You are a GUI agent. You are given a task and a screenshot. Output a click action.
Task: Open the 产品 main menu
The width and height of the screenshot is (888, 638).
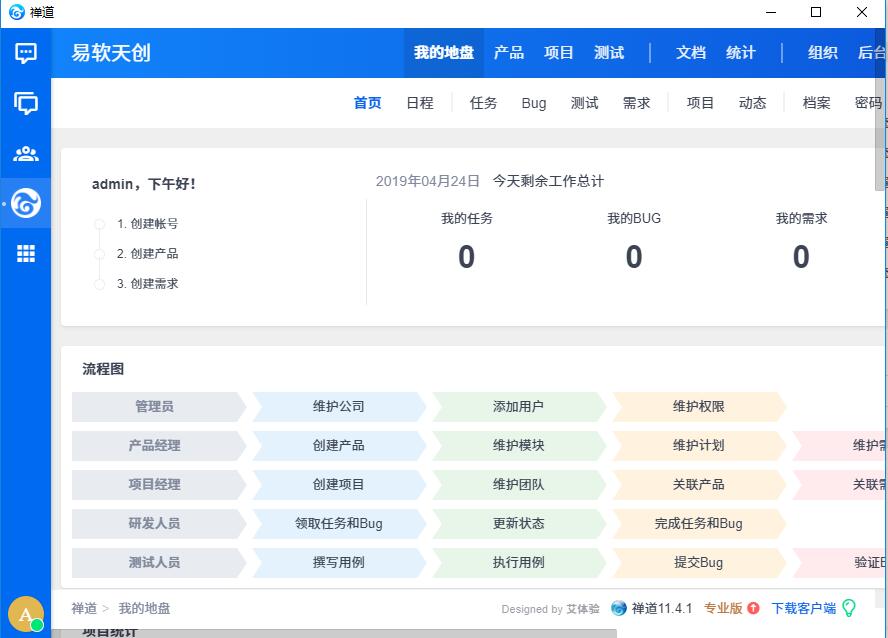click(x=509, y=53)
